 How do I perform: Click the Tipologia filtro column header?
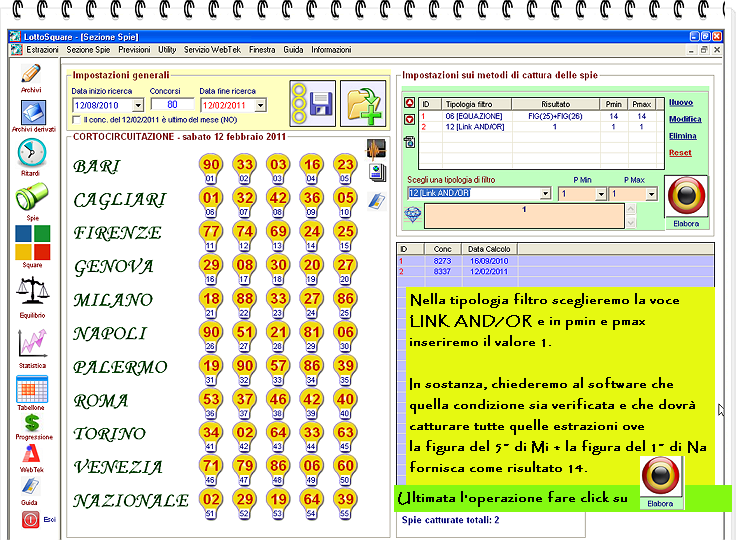(x=474, y=104)
